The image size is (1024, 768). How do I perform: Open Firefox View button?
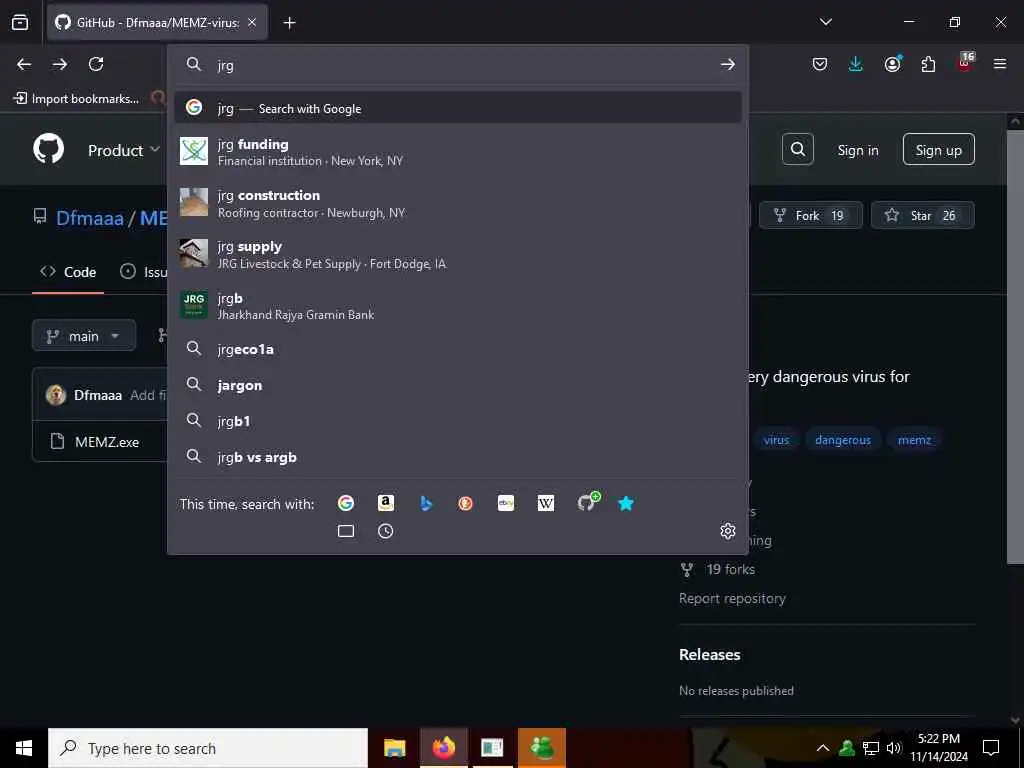(x=20, y=22)
